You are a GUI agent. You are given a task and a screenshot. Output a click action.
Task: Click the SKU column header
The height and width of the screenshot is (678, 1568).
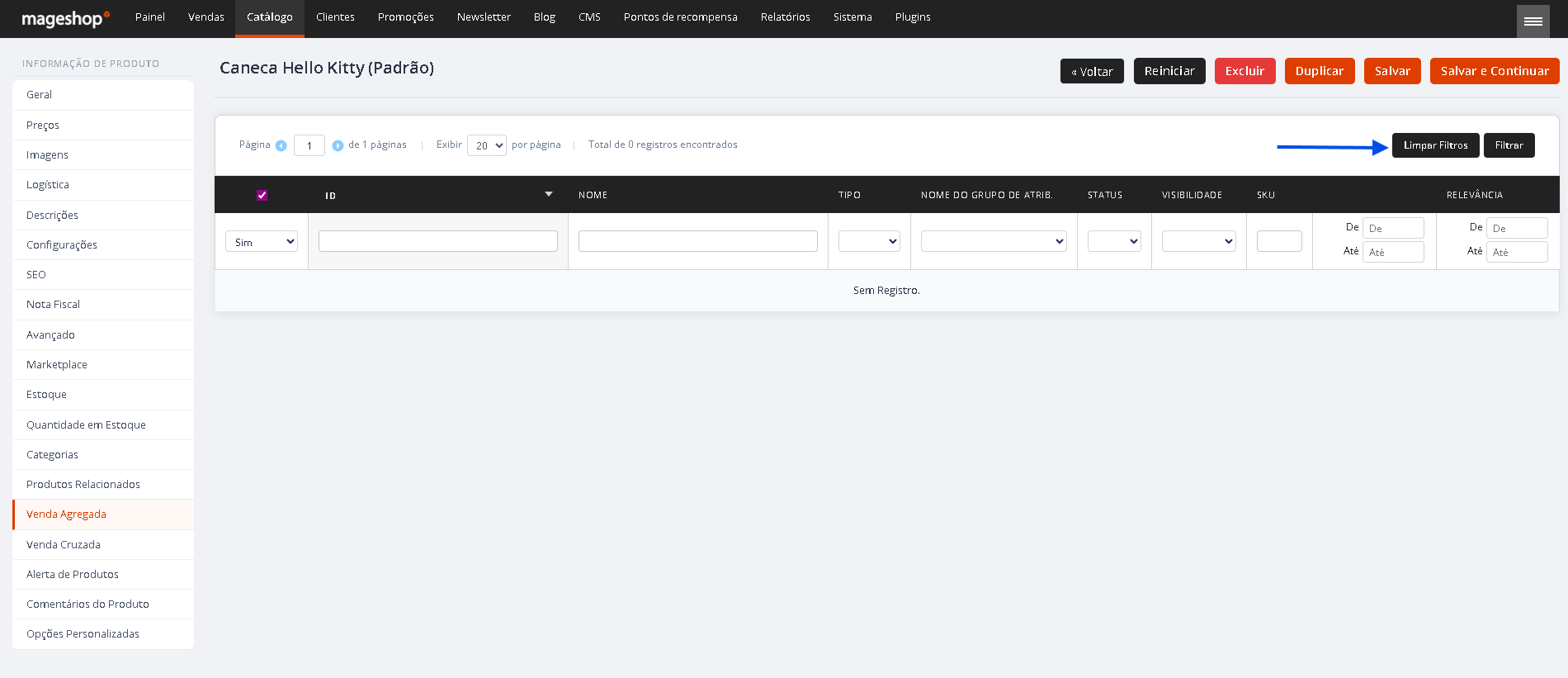coord(1266,195)
